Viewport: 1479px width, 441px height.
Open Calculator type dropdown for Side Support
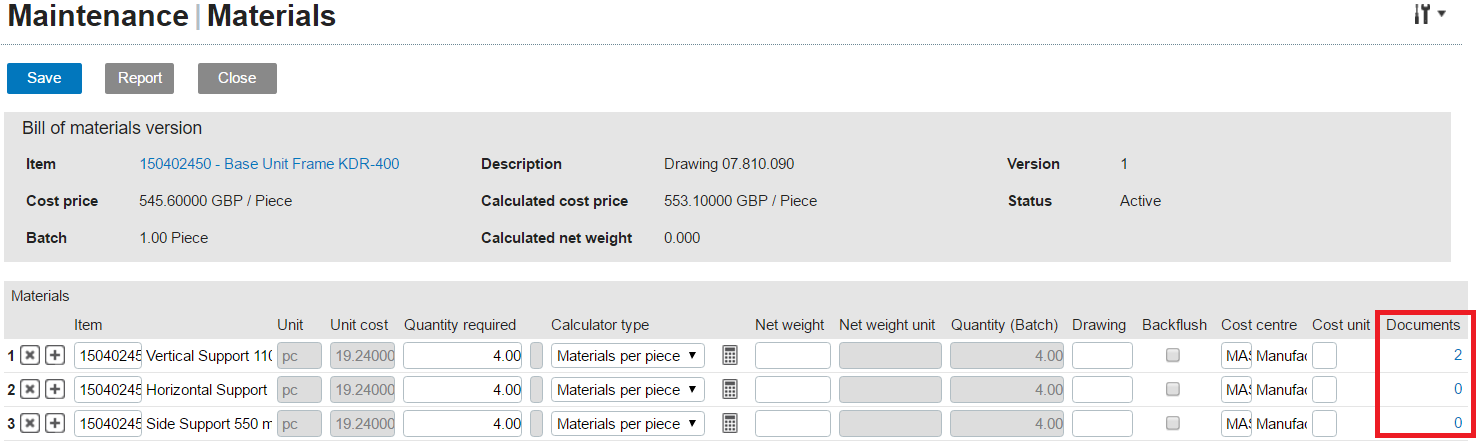(627, 424)
